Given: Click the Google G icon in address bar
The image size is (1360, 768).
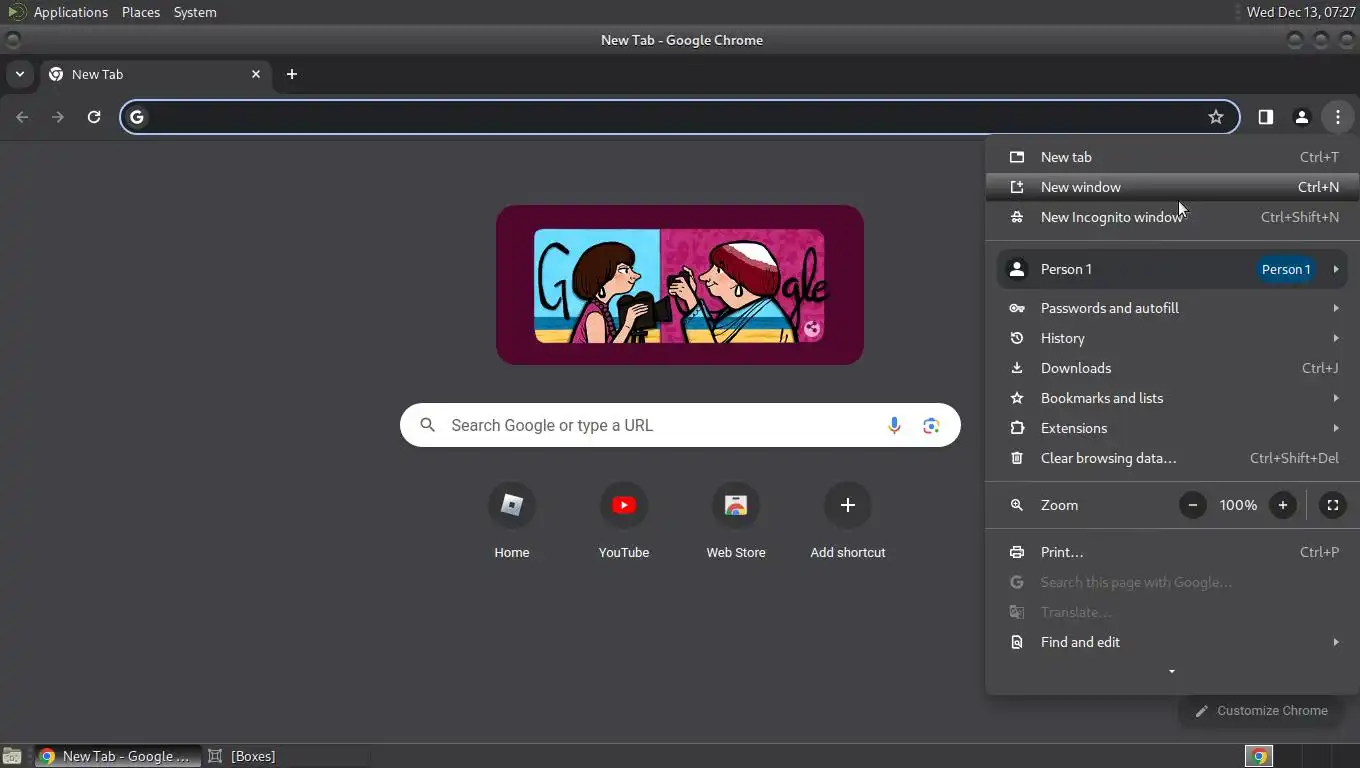Looking at the screenshot, I should pos(137,117).
